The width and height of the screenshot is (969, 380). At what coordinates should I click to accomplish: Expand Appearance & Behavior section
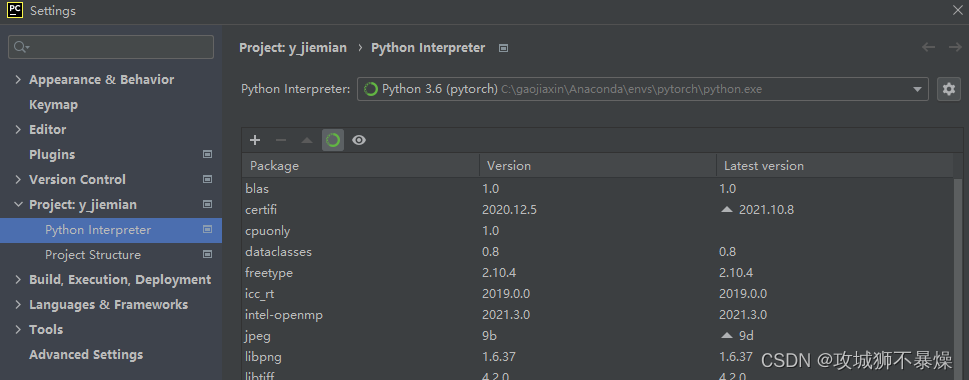[x=17, y=80]
